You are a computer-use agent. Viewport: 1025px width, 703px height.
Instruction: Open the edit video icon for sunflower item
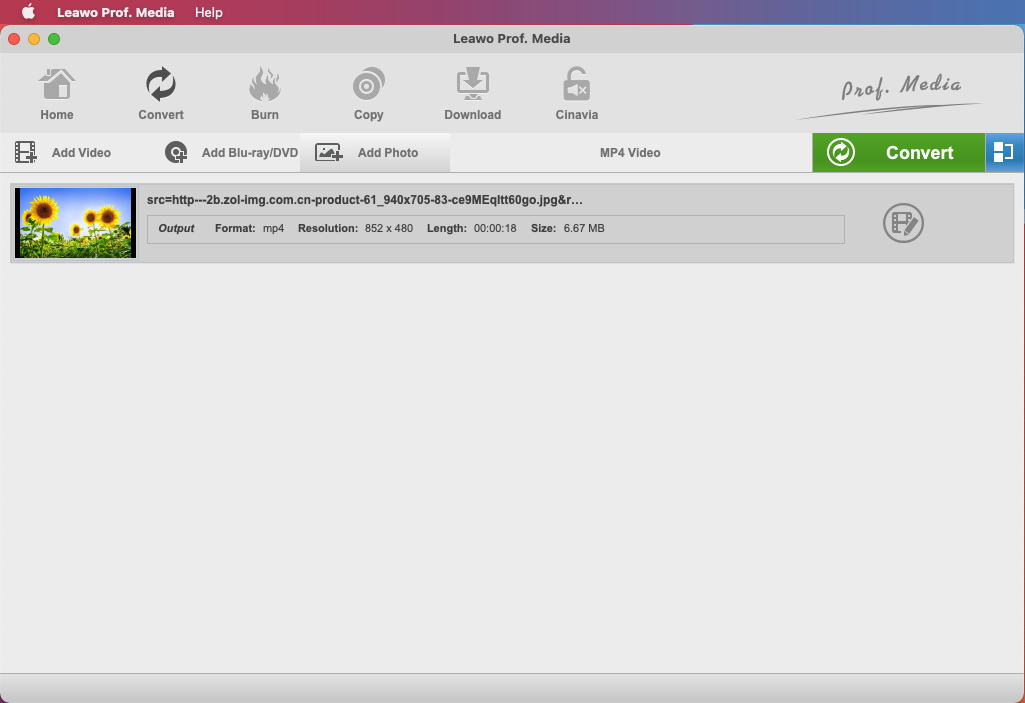[x=903, y=223]
